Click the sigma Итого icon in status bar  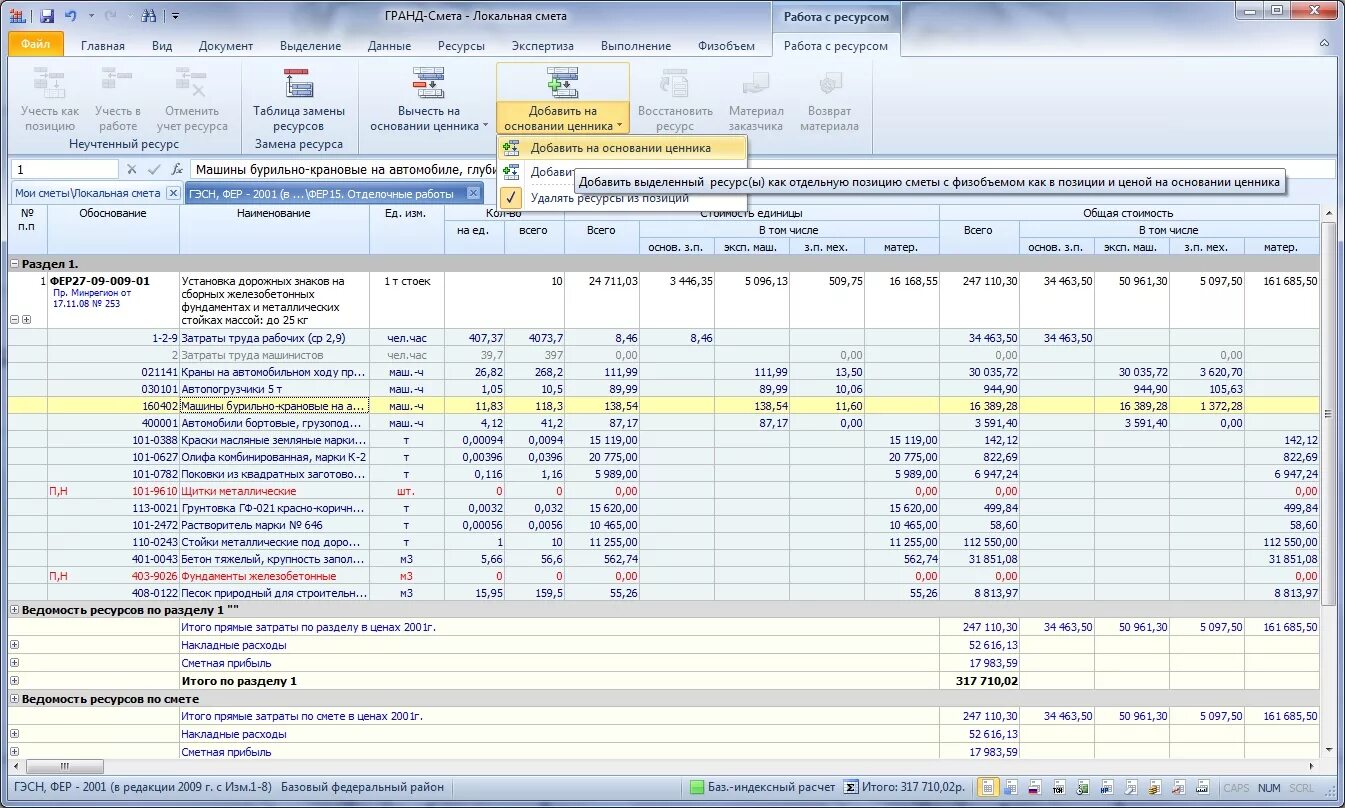[851, 788]
